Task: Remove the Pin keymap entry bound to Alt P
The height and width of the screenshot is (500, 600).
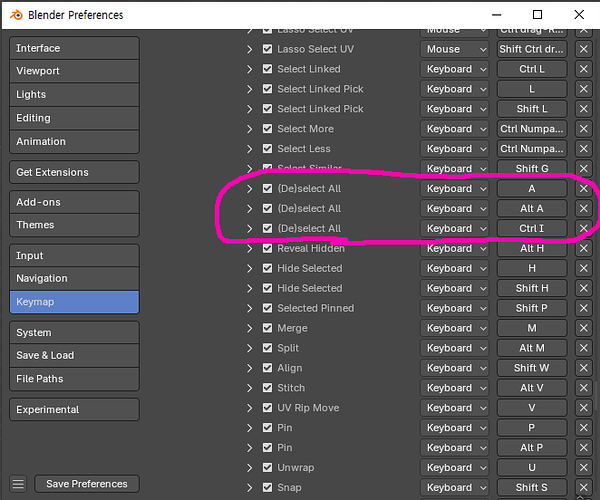Action: coord(583,447)
